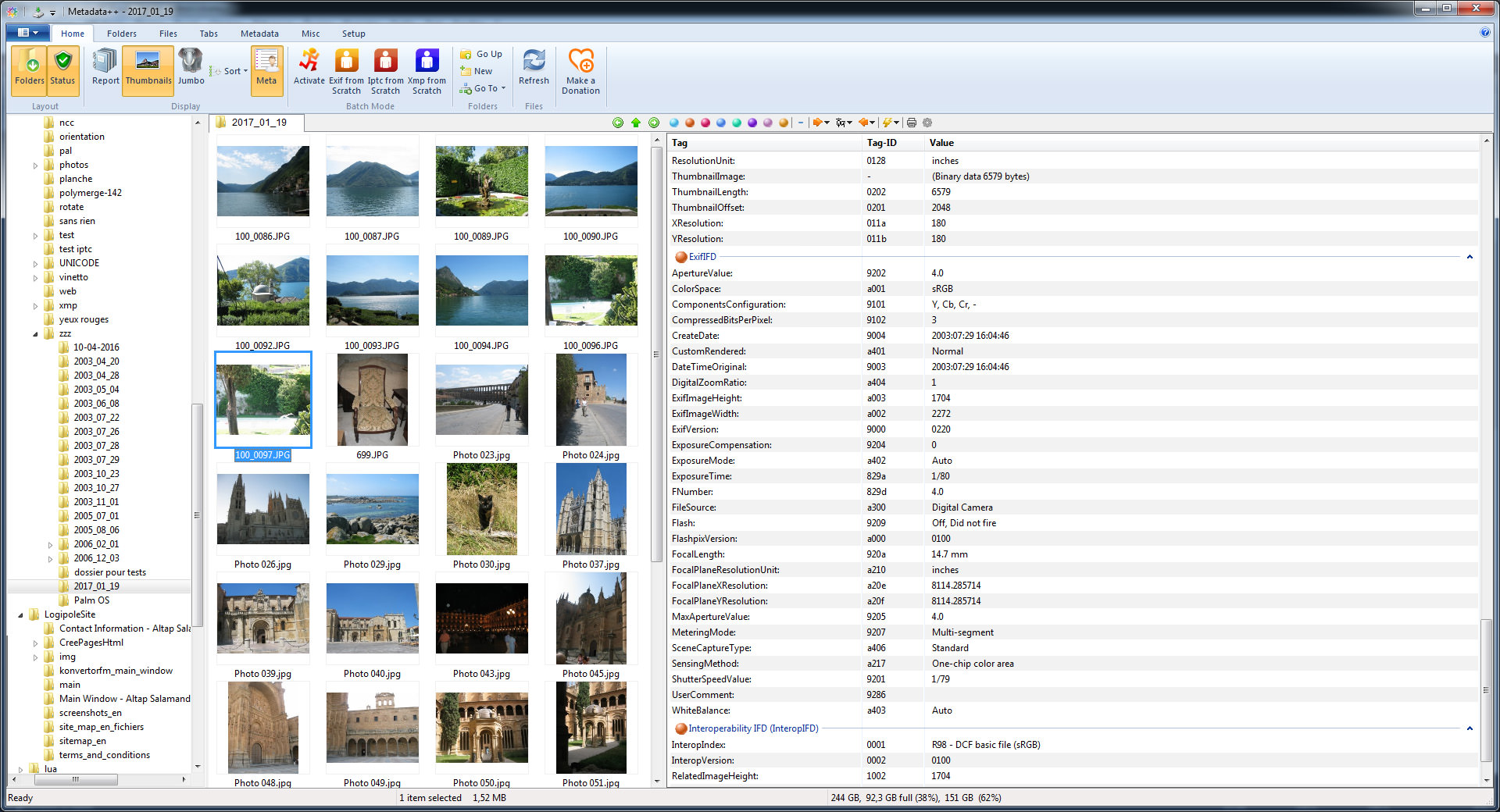Click the Jumbo display icon
The width and height of the screenshot is (1500, 812).
click(191, 70)
